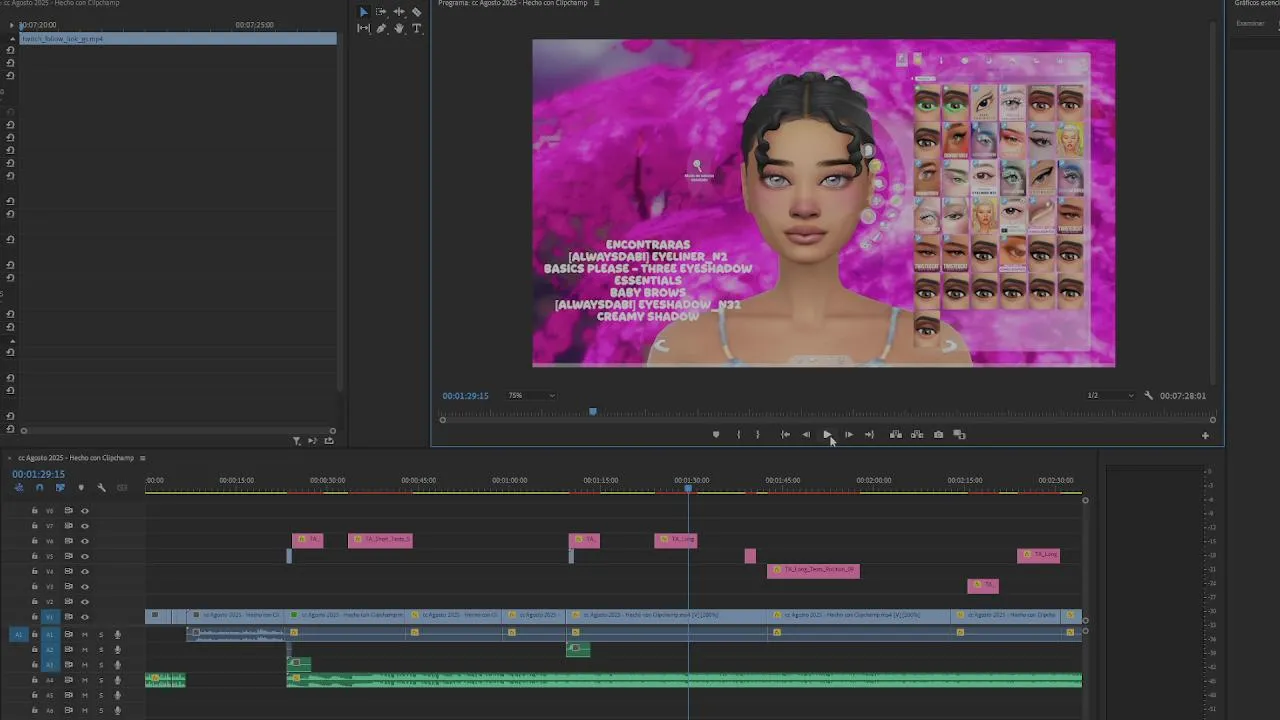
Task: Step forward one frame
Action: pyautogui.click(x=848, y=434)
